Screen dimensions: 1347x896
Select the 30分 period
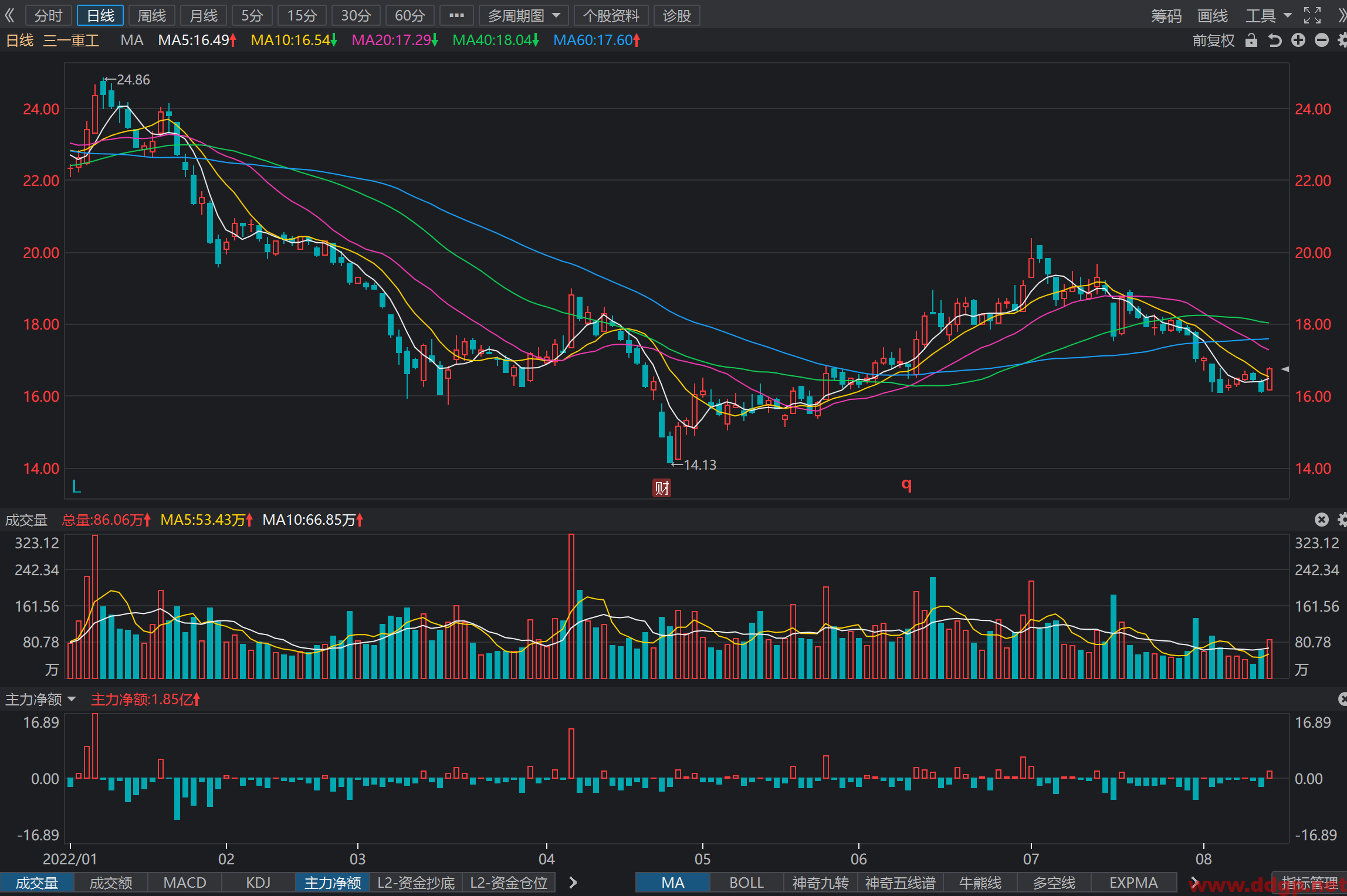coord(356,15)
